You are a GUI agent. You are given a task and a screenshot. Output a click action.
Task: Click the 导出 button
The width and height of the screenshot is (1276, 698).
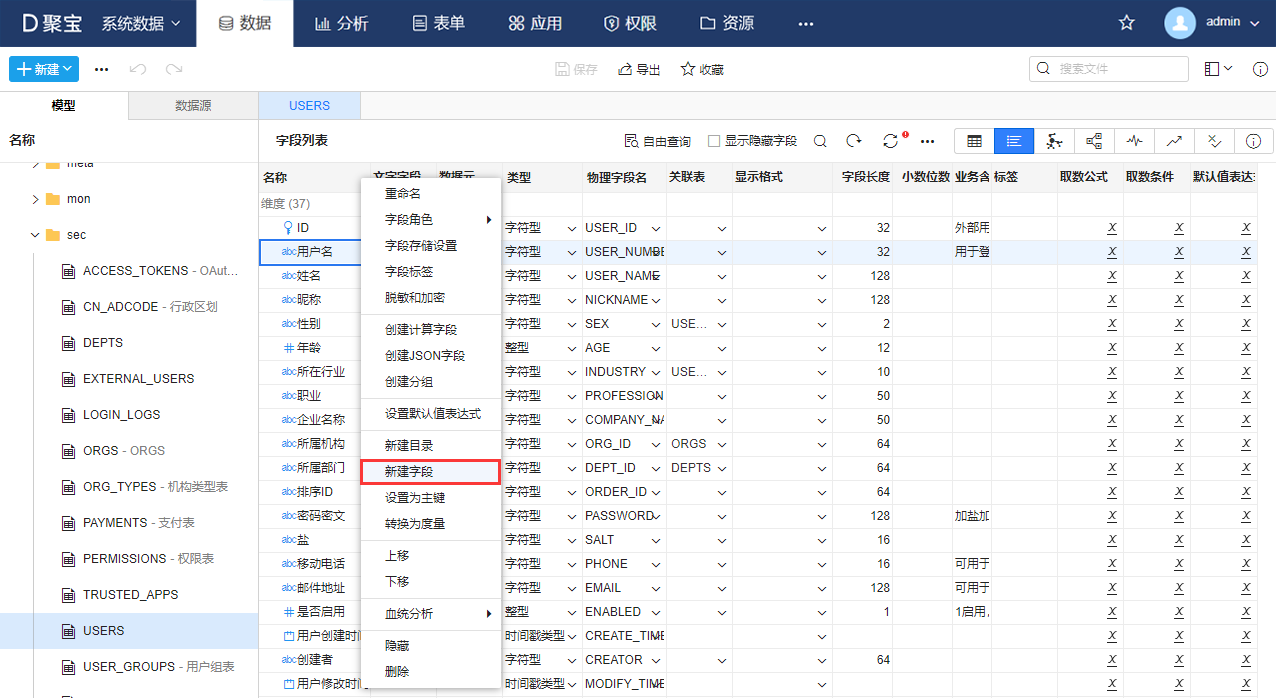pyautogui.click(x=639, y=69)
